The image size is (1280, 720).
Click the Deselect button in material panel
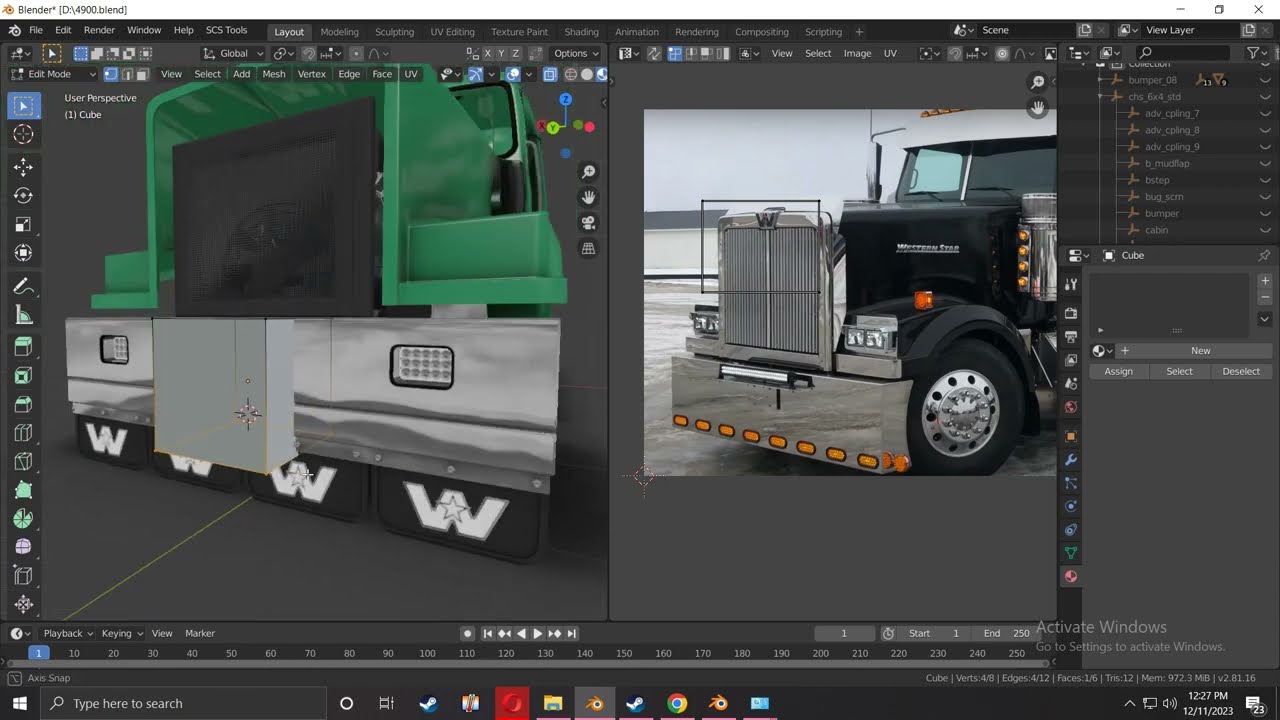tap(1241, 371)
